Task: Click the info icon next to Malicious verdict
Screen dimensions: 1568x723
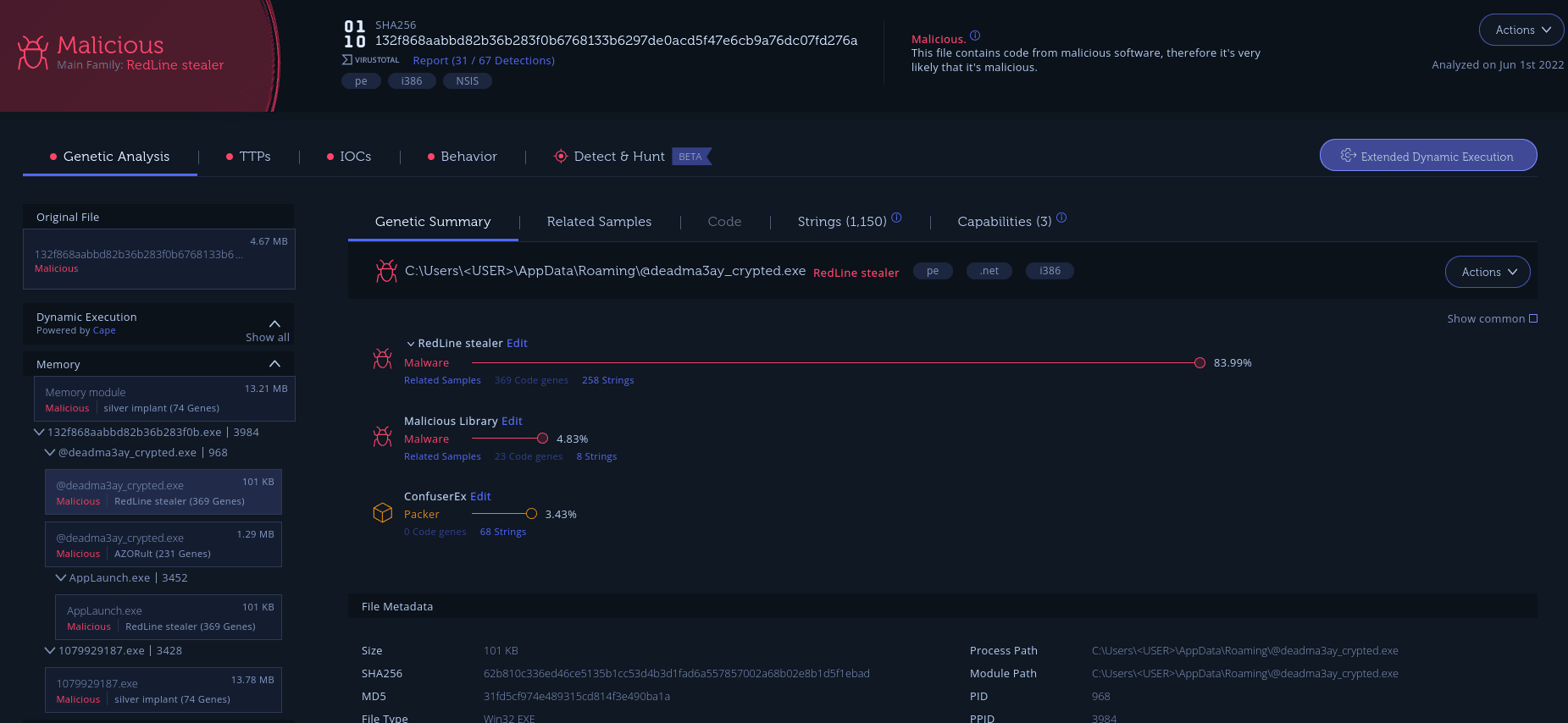Action: pos(975,36)
